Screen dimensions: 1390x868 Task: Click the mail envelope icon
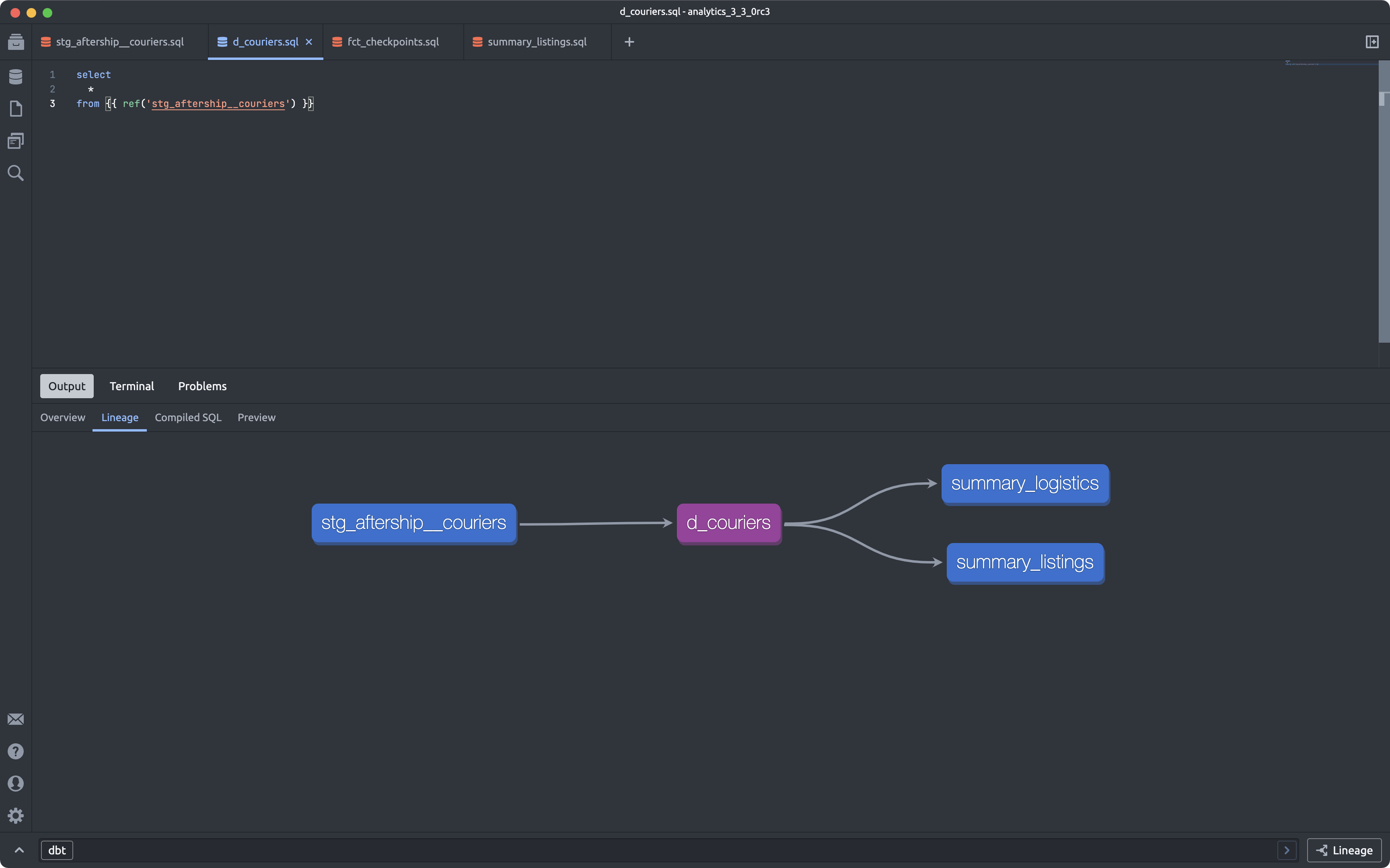point(16,719)
